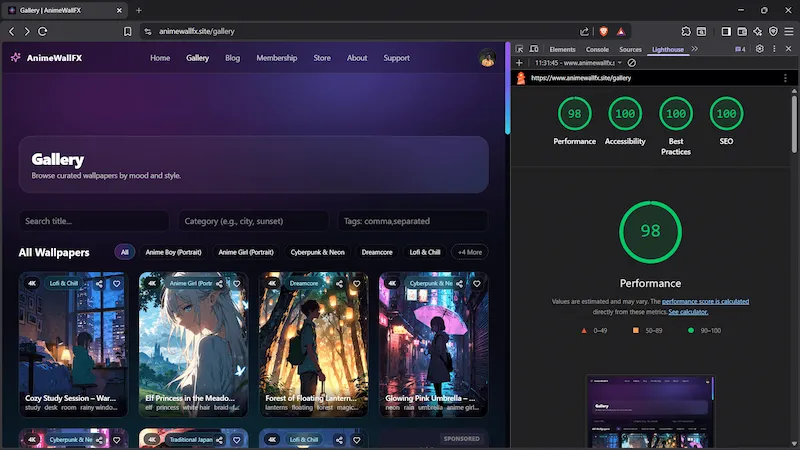Show more DevTools tabs with the double chevron

tap(694, 49)
